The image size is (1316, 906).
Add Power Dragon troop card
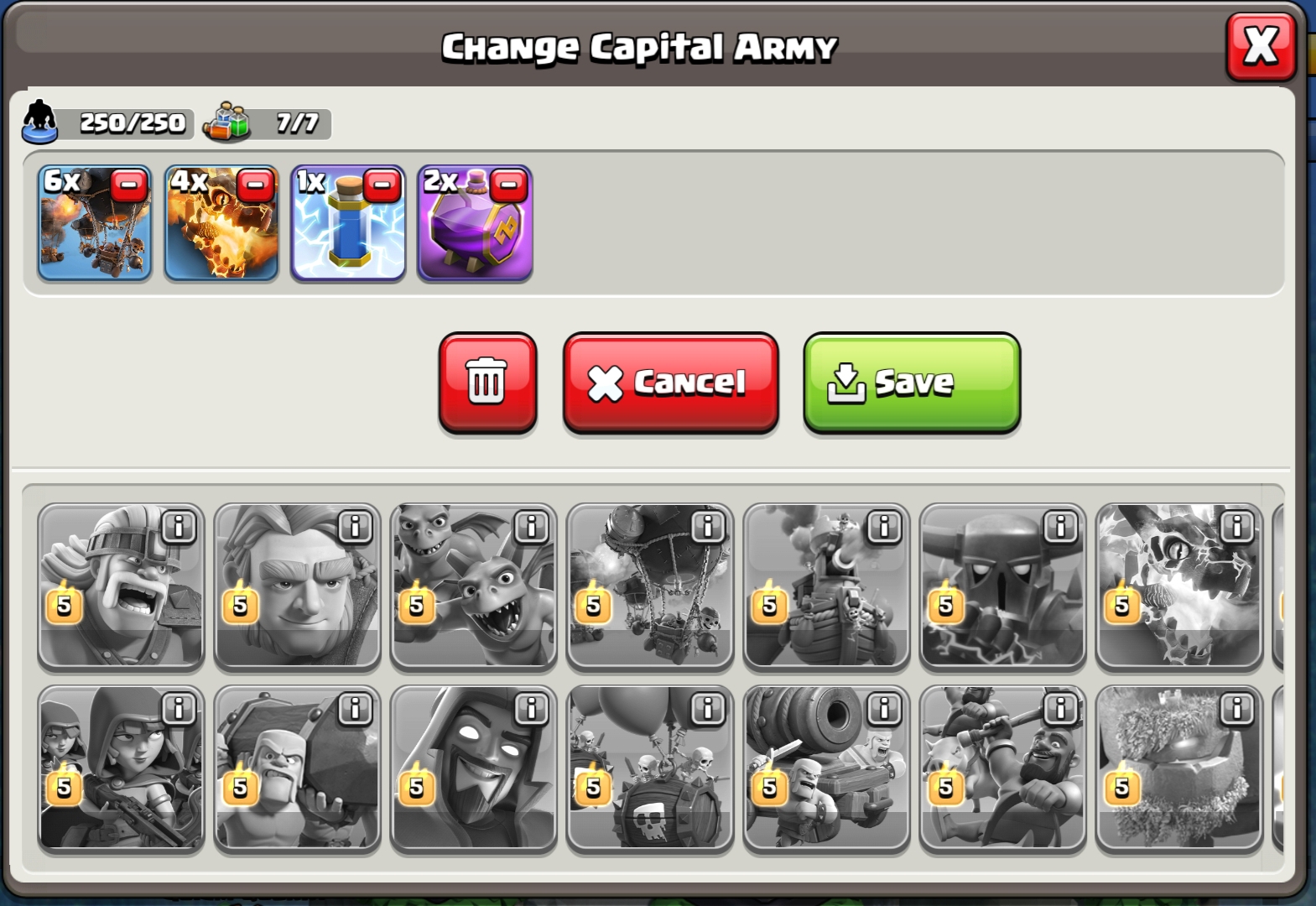pos(1178,587)
